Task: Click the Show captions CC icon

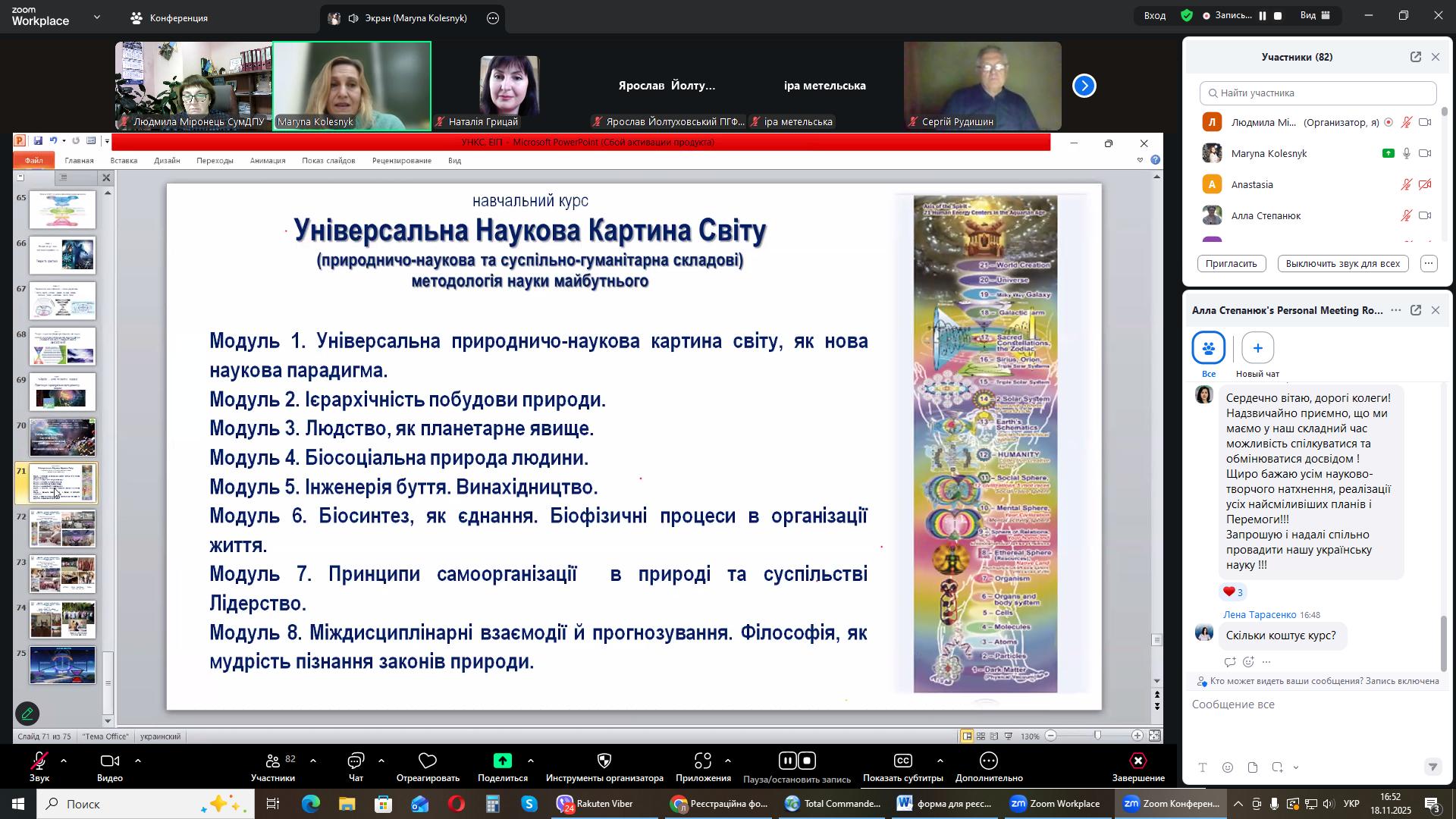Action: tap(902, 761)
